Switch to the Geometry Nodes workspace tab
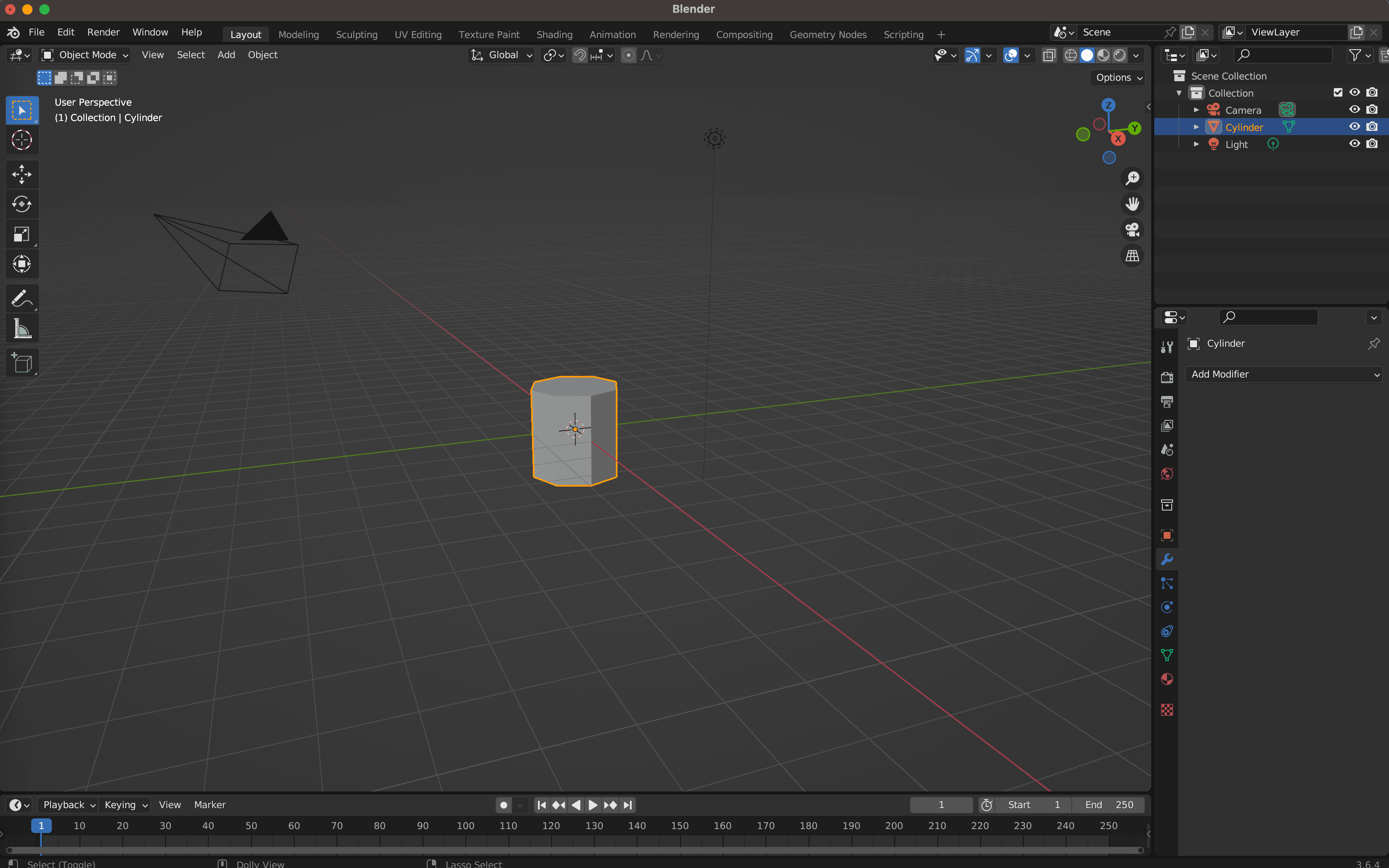Screen dimensions: 1389x868 click(x=827, y=35)
